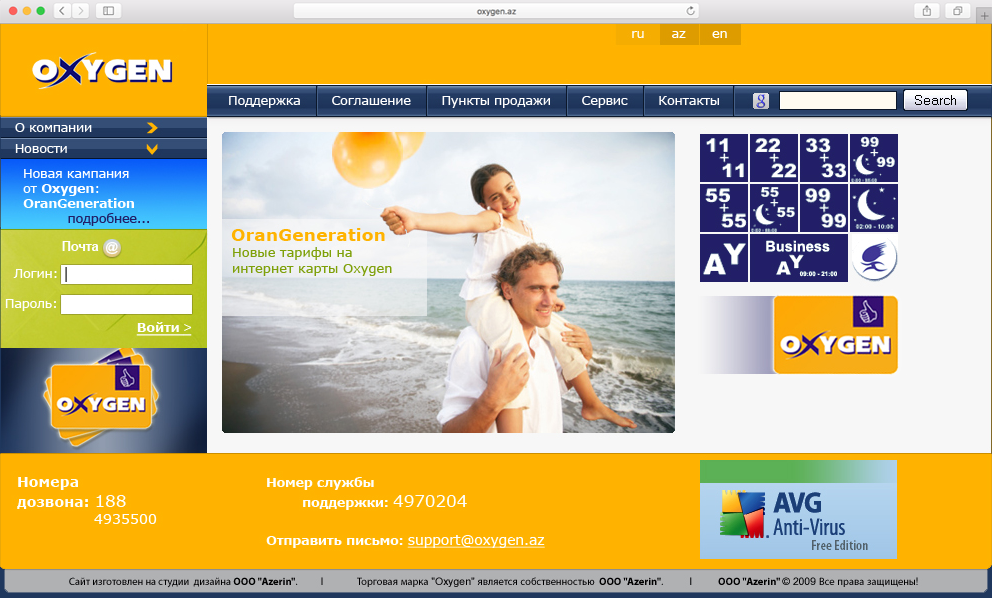The height and width of the screenshot is (598, 992).
Task: Click the Новые тарифы на интернет карты text
Action: tap(312, 261)
